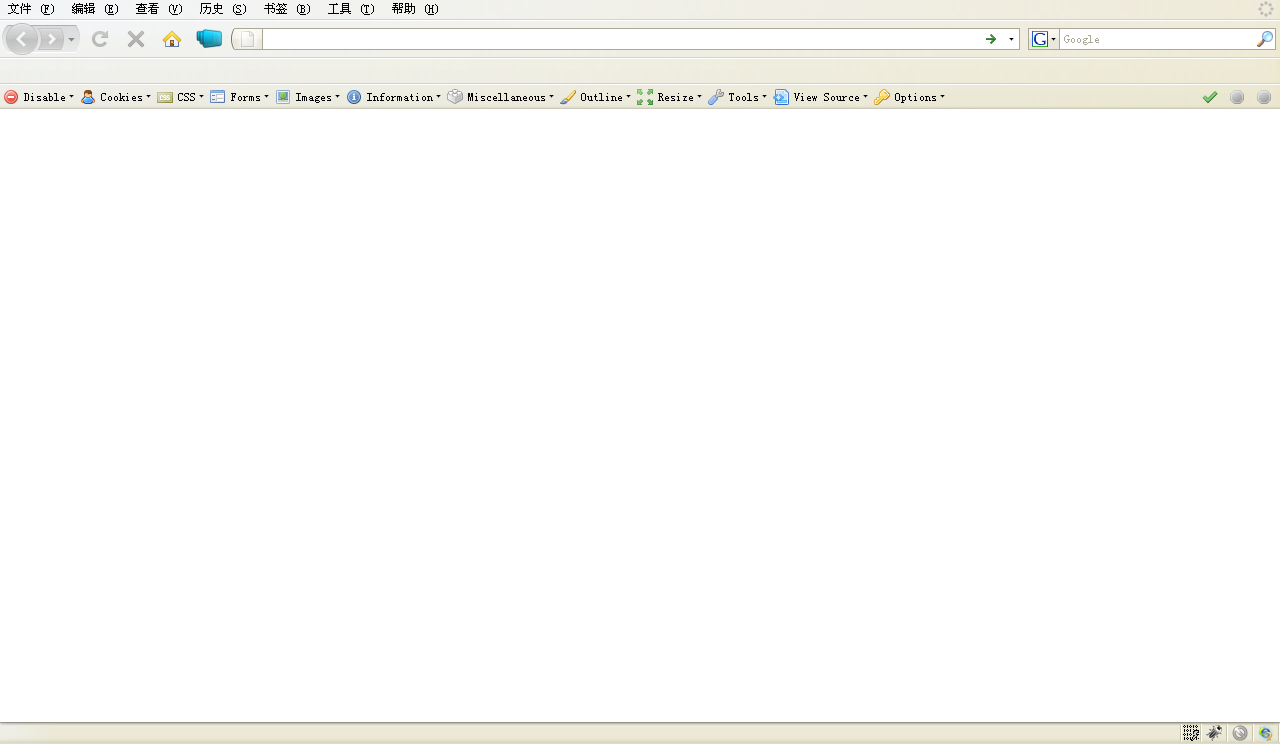Click the binary-digits icon in the status bar
This screenshot has height=744, width=1280.
pyautogui.click(x=1191, y=733)
